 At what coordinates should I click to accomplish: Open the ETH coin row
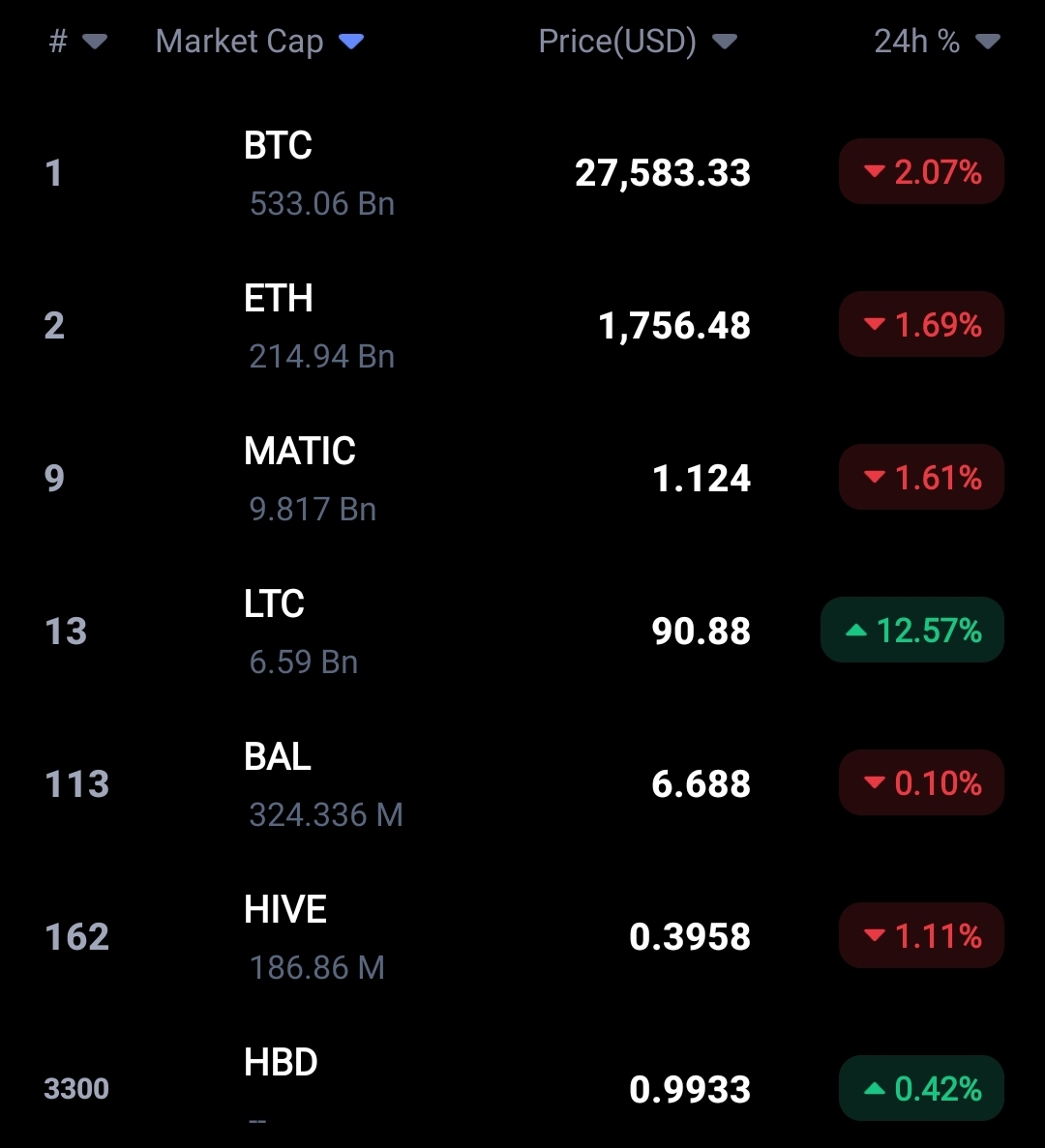coord(522,326)
